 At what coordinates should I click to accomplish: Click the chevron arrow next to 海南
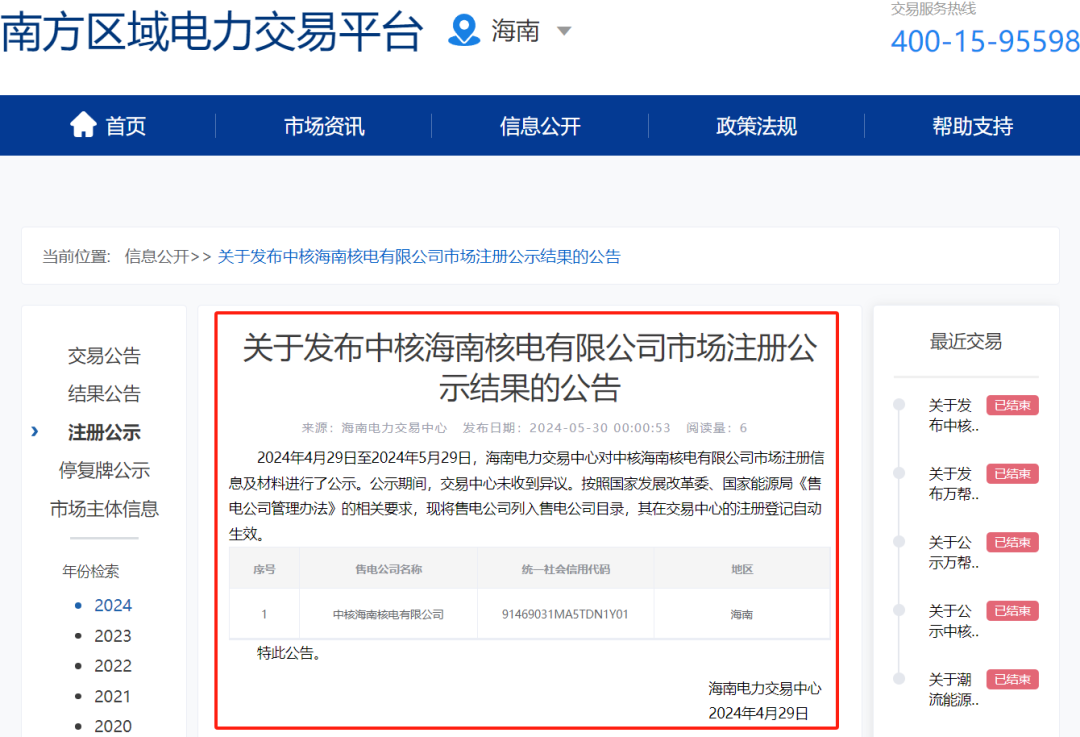click(563, 31)
